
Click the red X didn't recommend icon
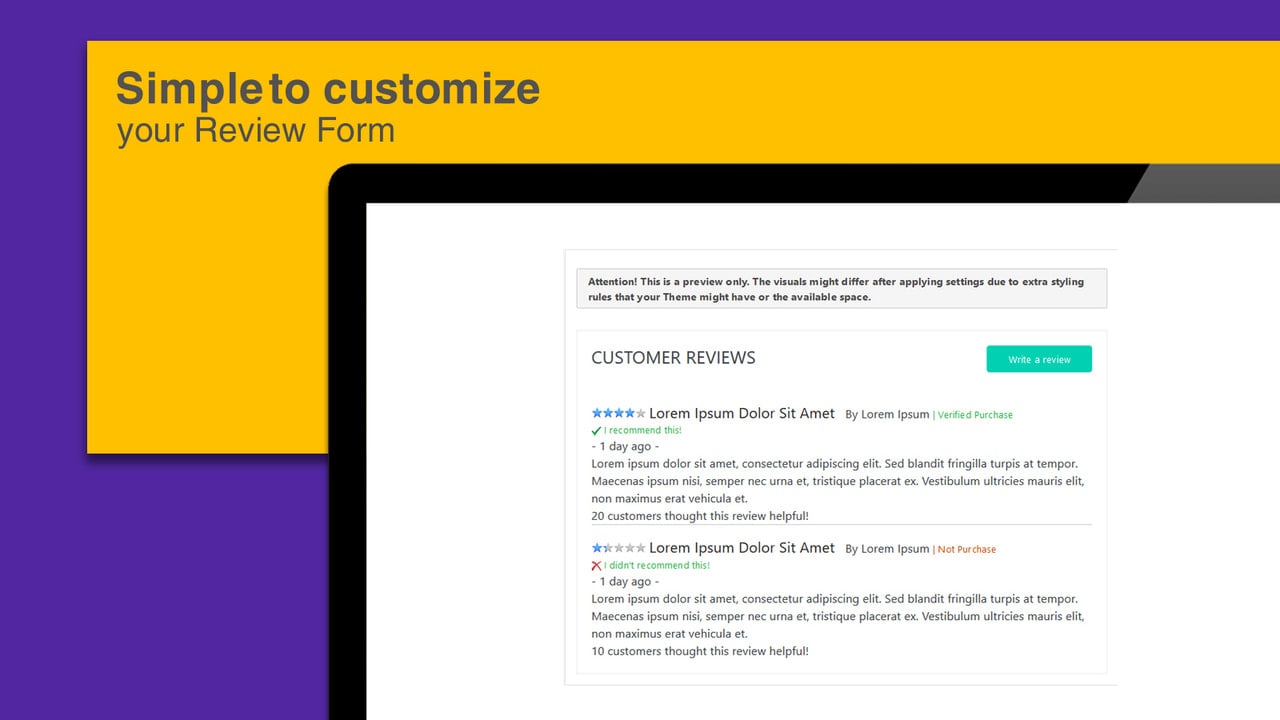click(x=597, y=566)
